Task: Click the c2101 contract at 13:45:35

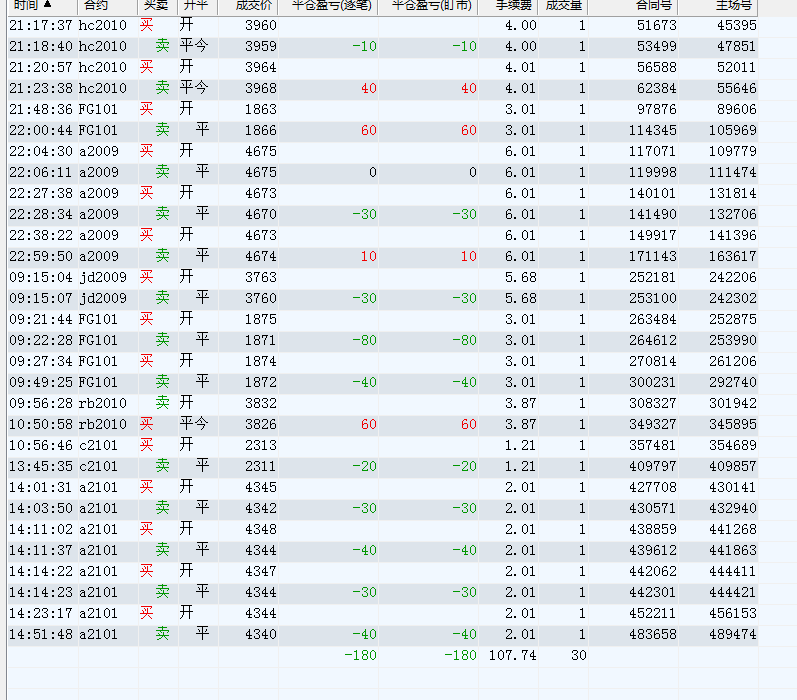Action: 99,466
